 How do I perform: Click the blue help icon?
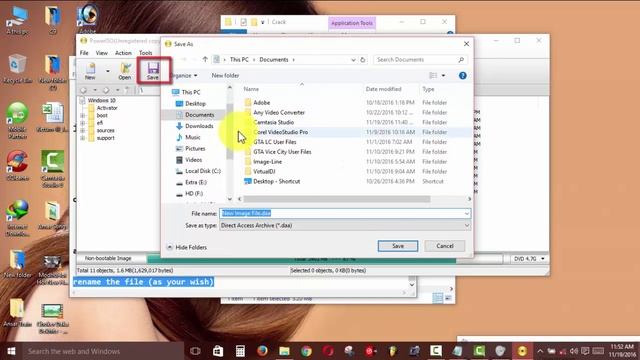coord(462,76)
